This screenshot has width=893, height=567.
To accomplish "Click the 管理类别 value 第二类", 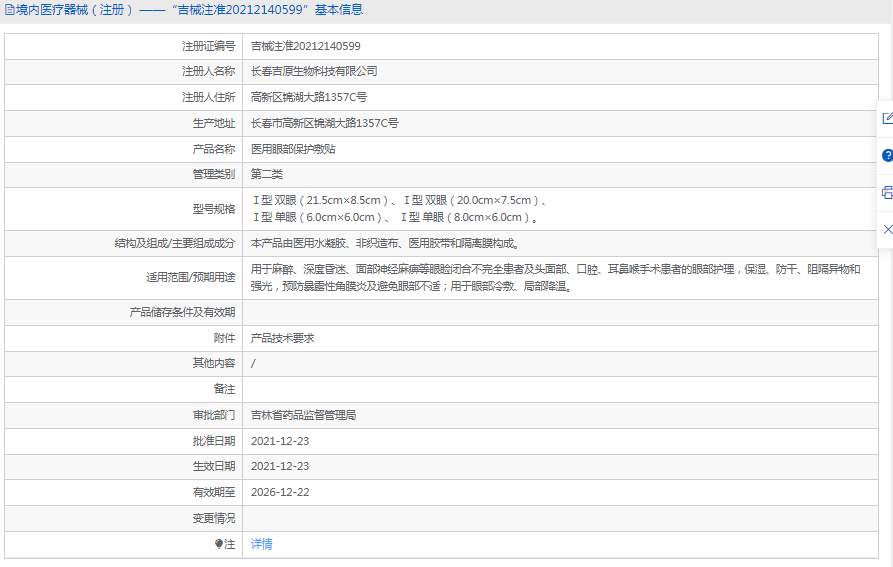I will pos(267,175).
